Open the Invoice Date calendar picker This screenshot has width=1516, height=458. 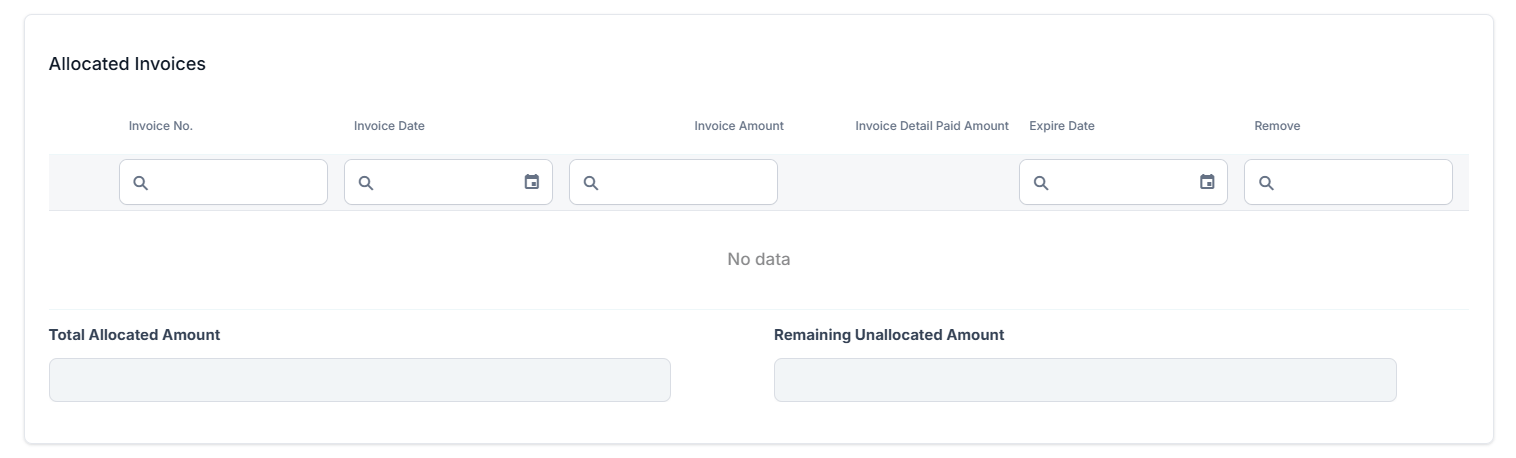pyautogui.click(x=532, y=182)
